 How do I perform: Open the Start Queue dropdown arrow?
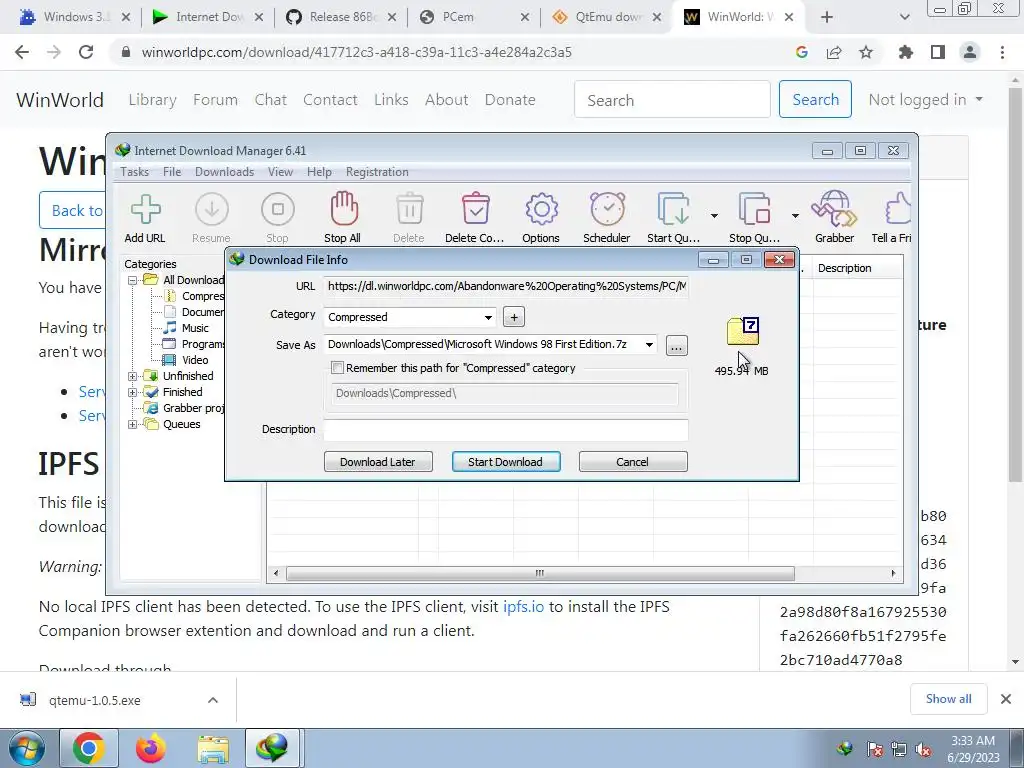(714, 216)
